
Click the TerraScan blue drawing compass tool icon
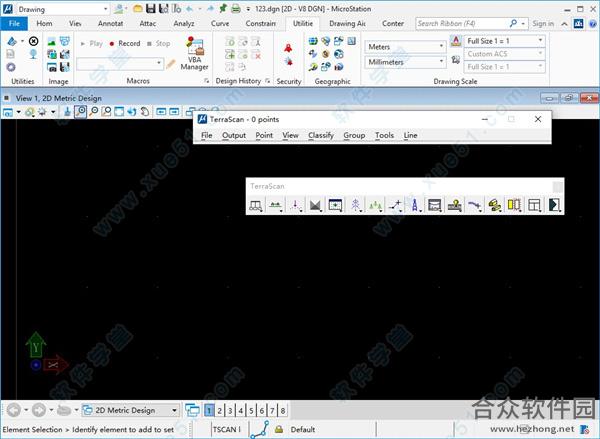(415, 206)
